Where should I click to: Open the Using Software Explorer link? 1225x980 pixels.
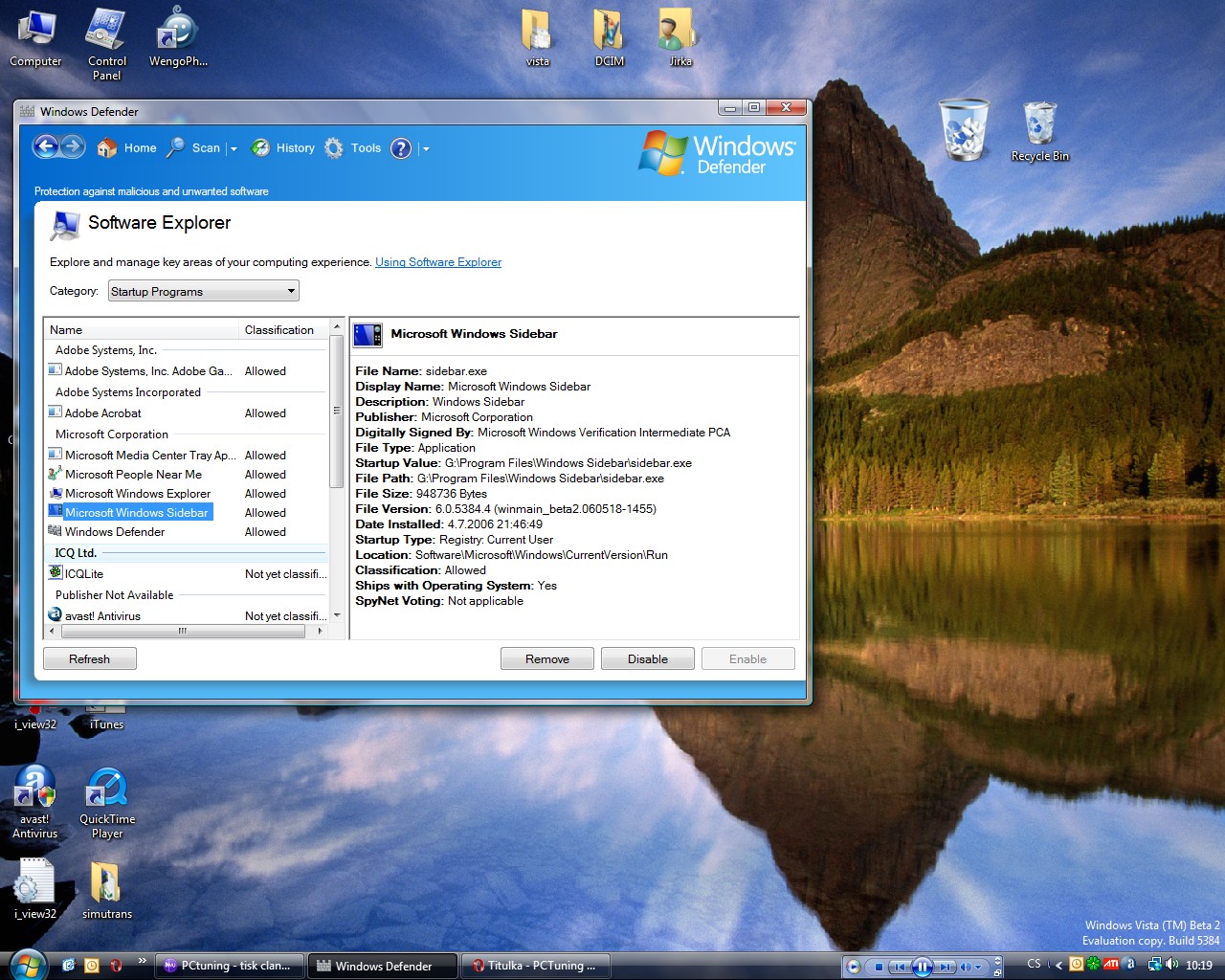(x=438, y=262)
